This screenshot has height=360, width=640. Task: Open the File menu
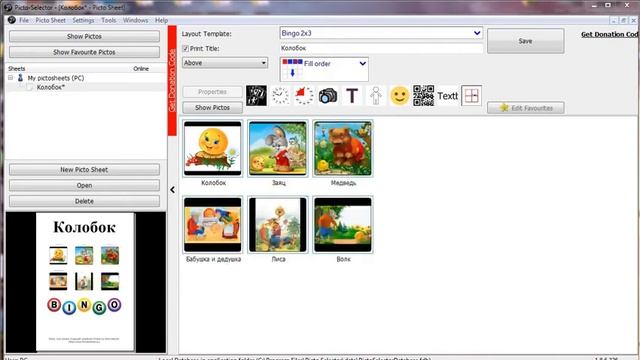[24, 20]
